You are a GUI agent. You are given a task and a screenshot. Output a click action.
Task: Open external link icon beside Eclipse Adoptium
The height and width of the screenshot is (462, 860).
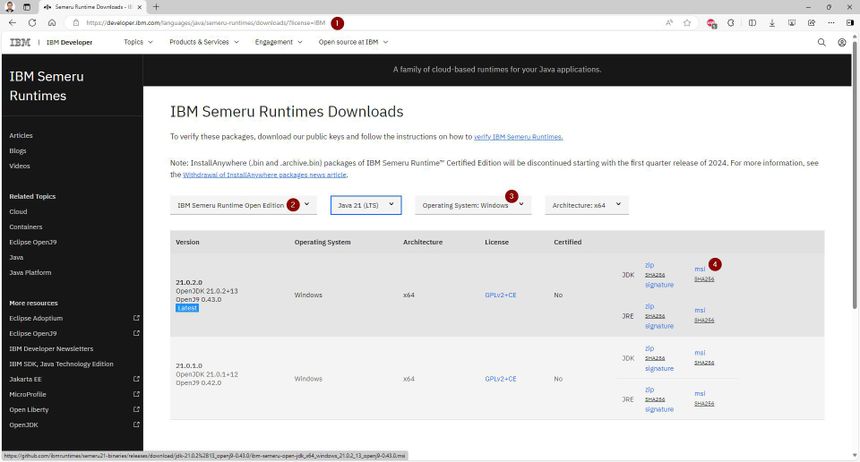tap(136, 319)
